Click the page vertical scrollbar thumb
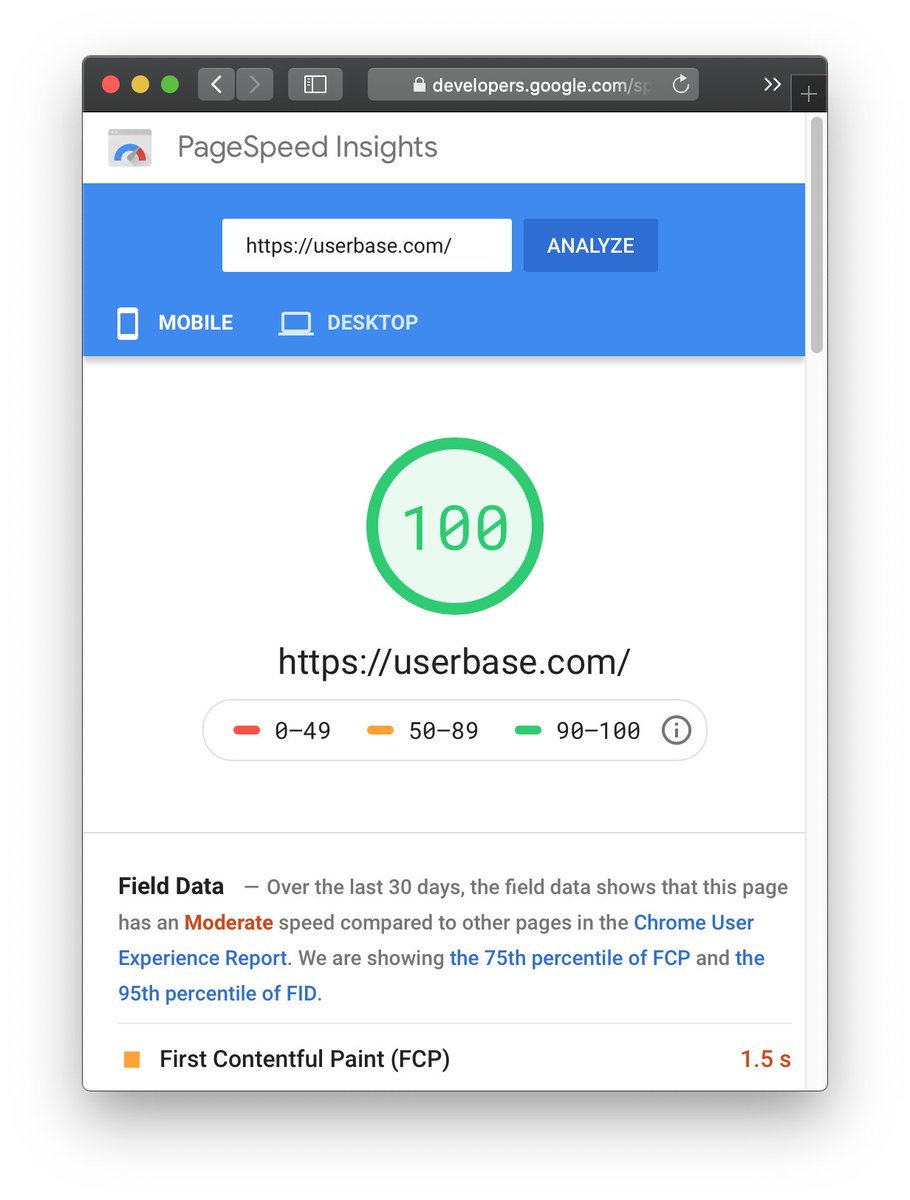The width and height of the screenshot is (910, 1200). 817,235
